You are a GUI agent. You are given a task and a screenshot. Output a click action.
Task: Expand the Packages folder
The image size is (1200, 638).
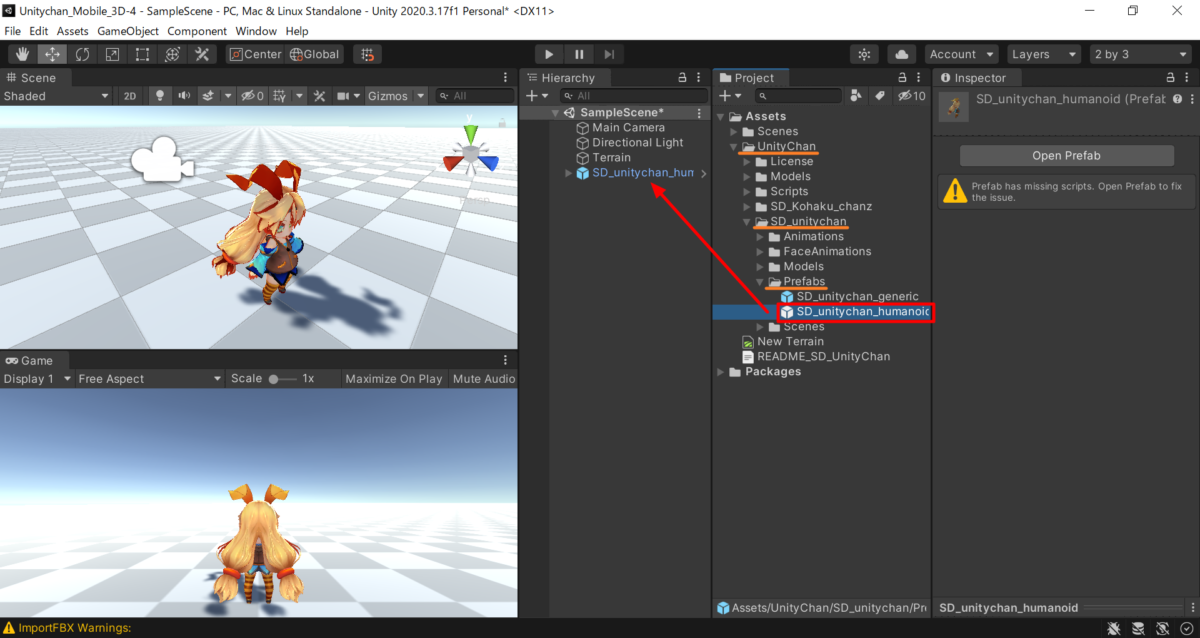721,372
